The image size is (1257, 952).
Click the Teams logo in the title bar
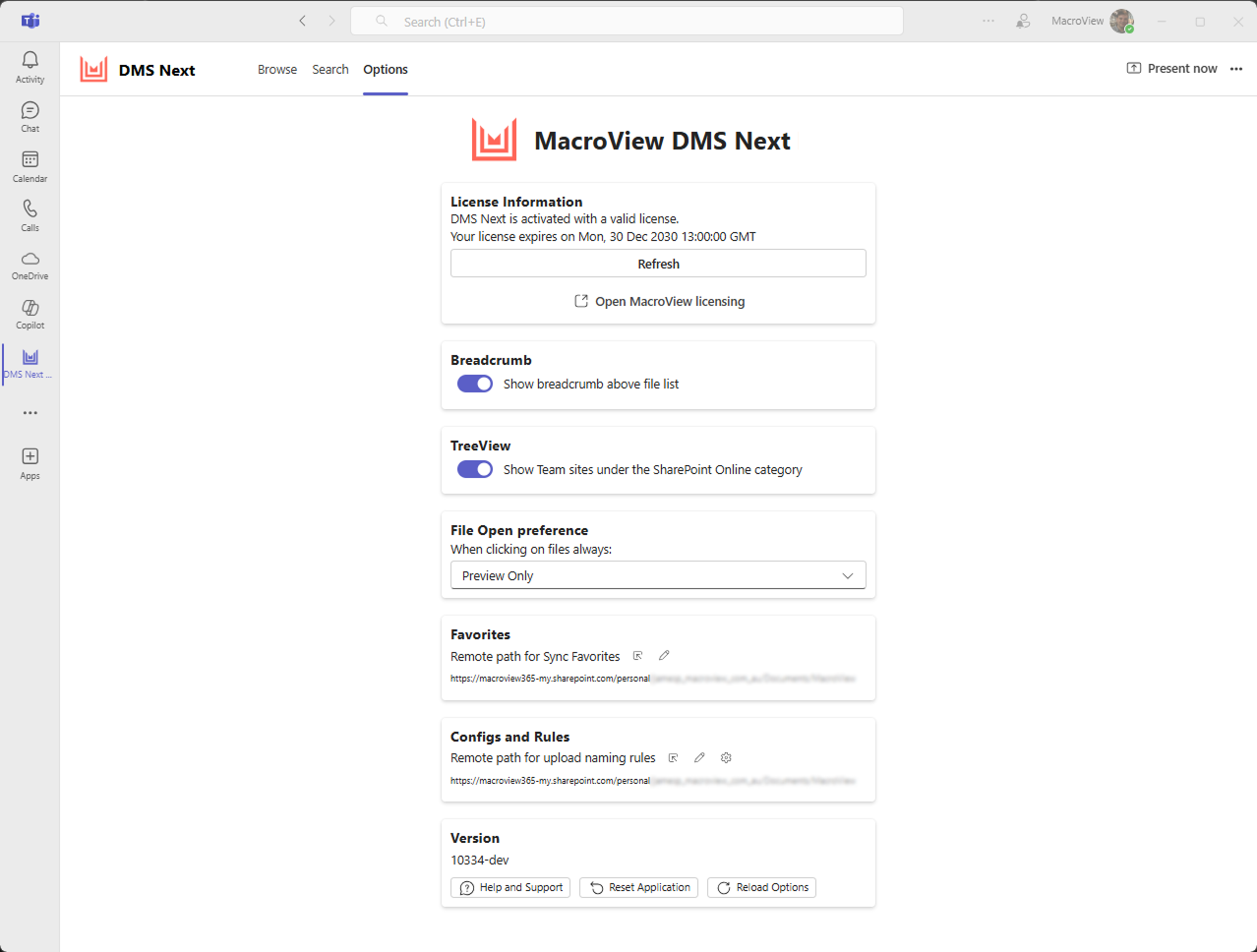tap(30, 21)
